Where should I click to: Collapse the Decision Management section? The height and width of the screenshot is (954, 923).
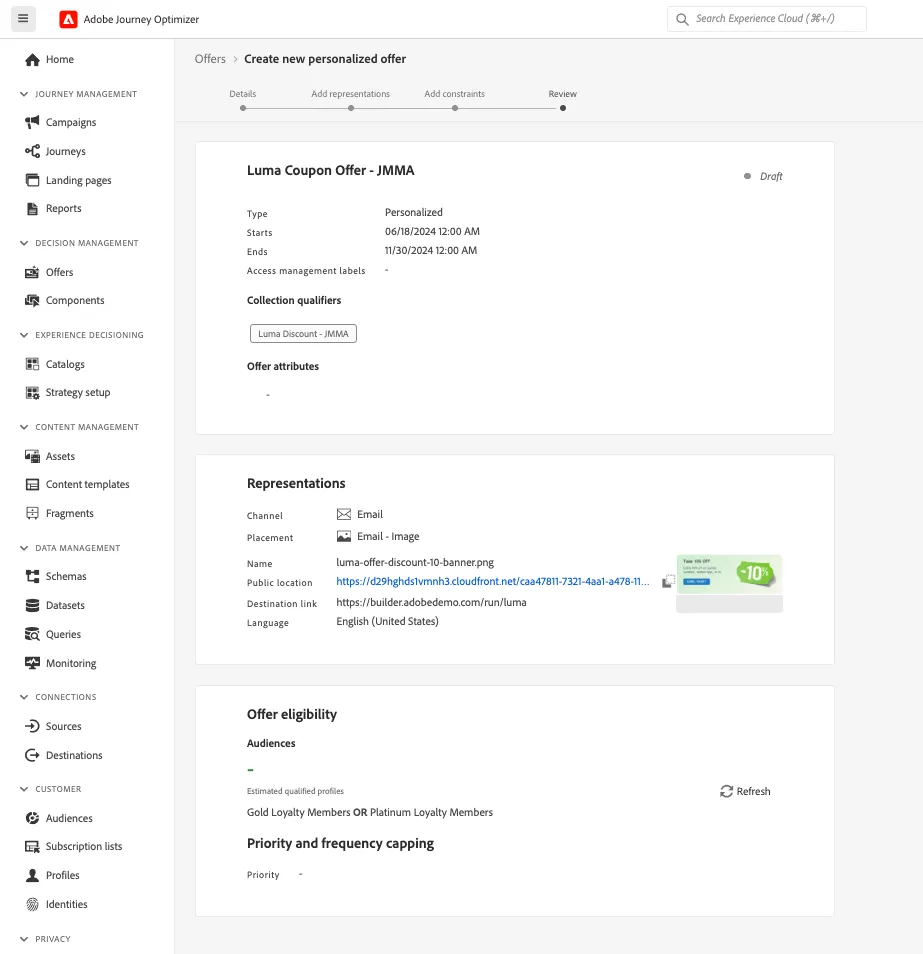click(24, 243)
